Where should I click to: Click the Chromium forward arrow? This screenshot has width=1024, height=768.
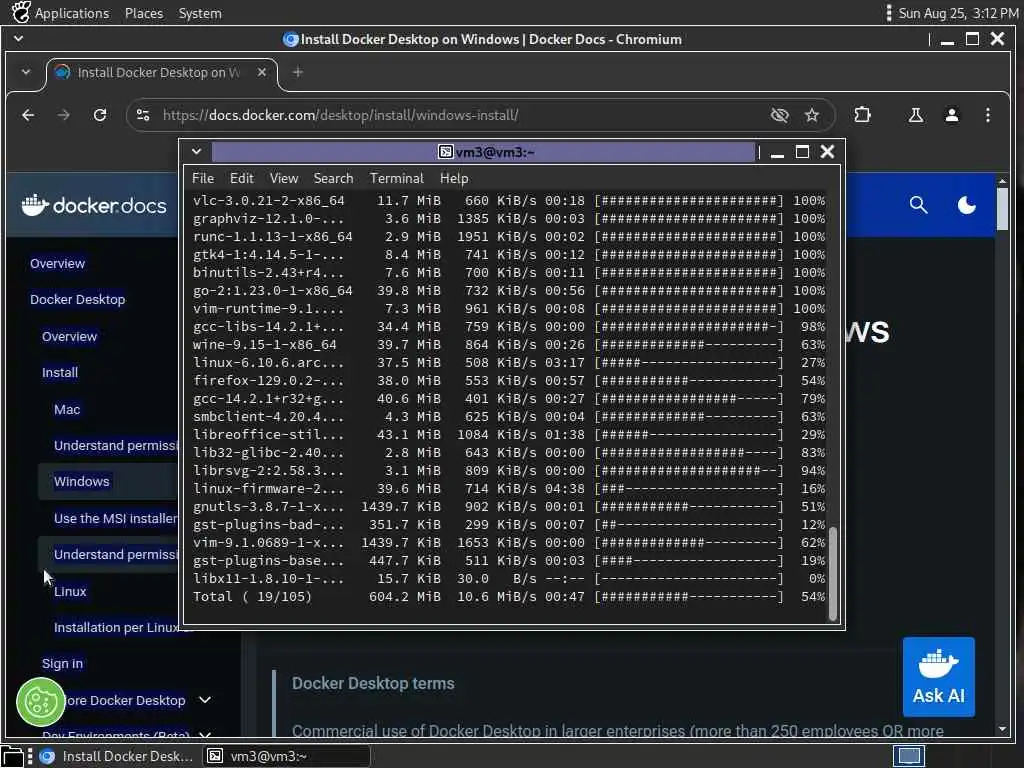coord(63,115)
